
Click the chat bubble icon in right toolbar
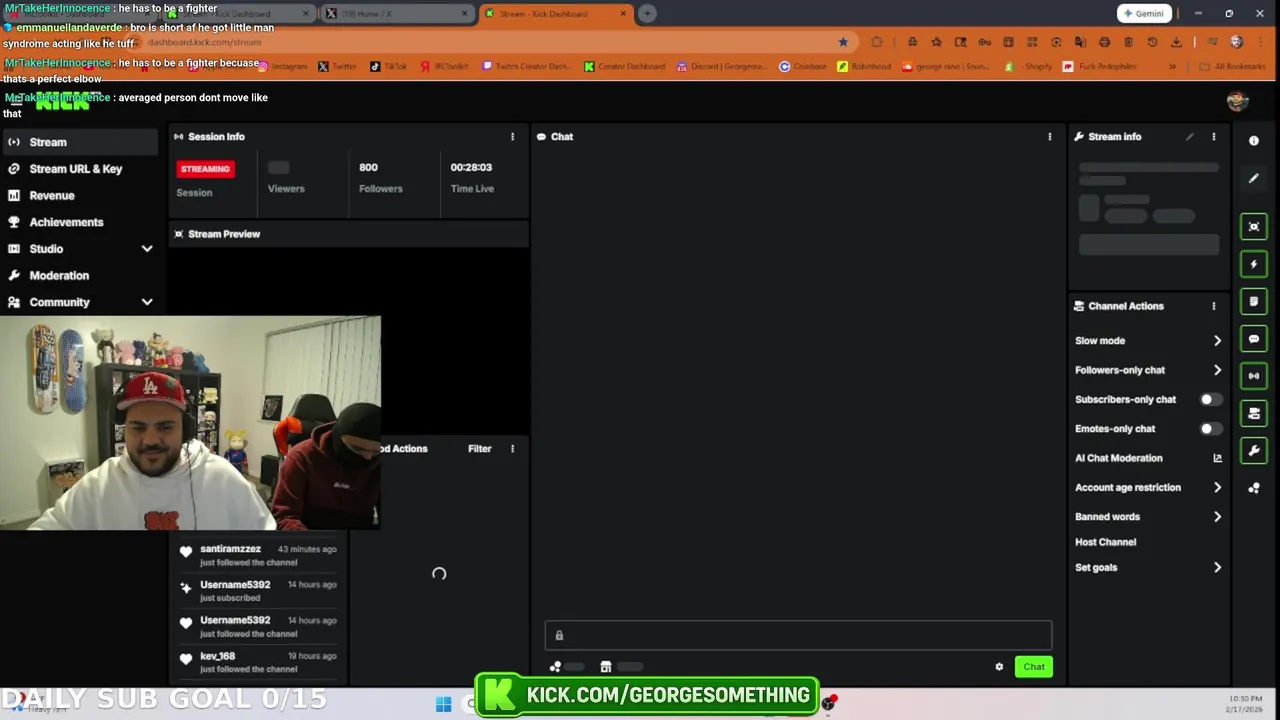click(1254, 339)
